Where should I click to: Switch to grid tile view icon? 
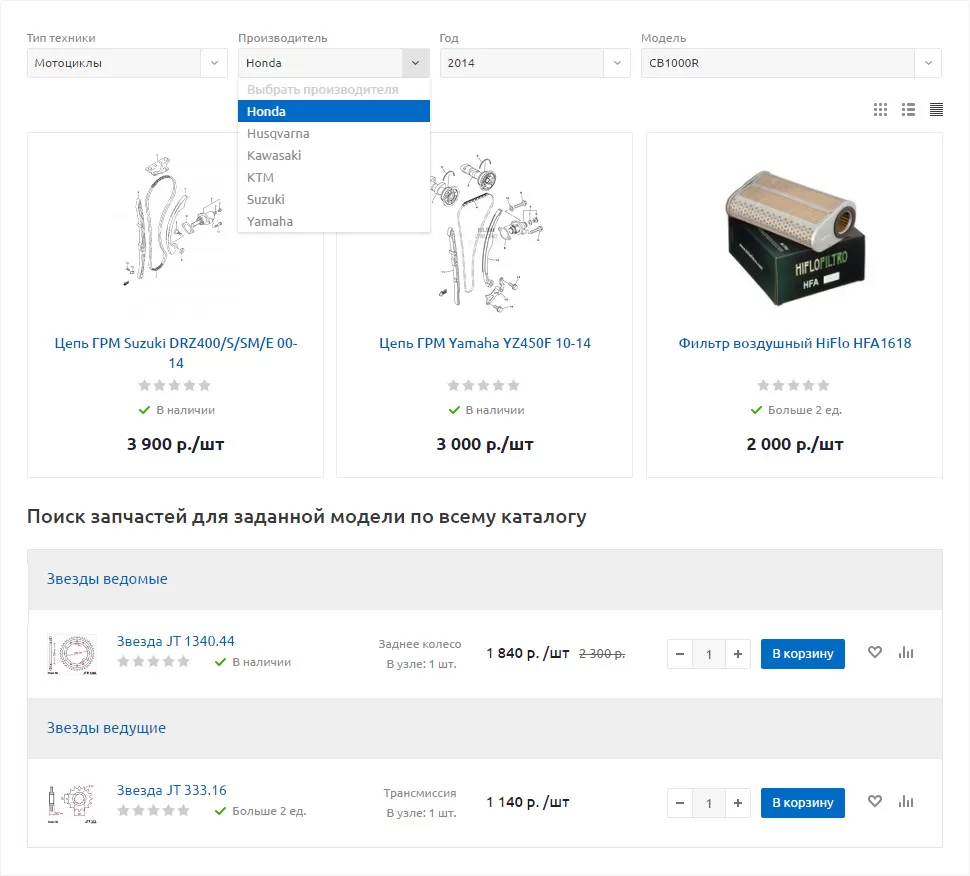coord(880,110)
